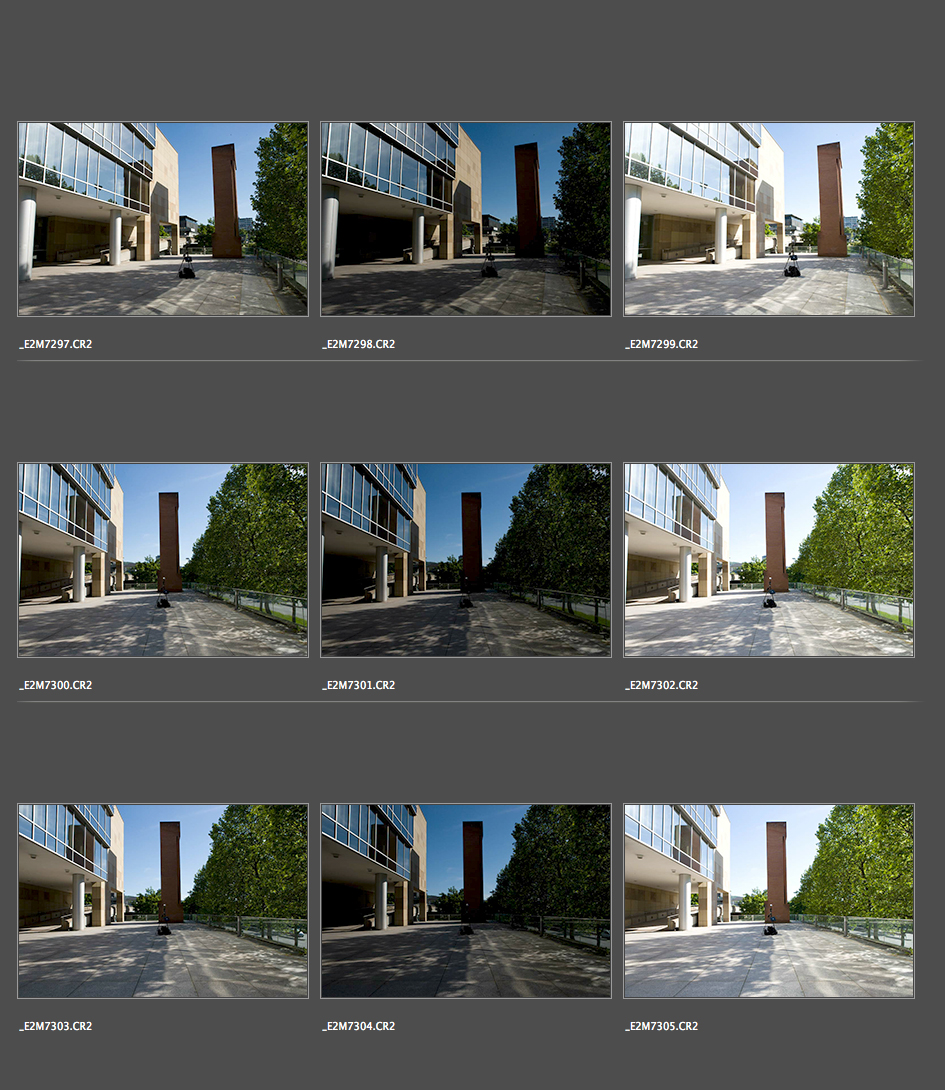Click the divider line under _E2M7301.CR2 label
Screen dimensions: 945x1090
tap(466, 701)
